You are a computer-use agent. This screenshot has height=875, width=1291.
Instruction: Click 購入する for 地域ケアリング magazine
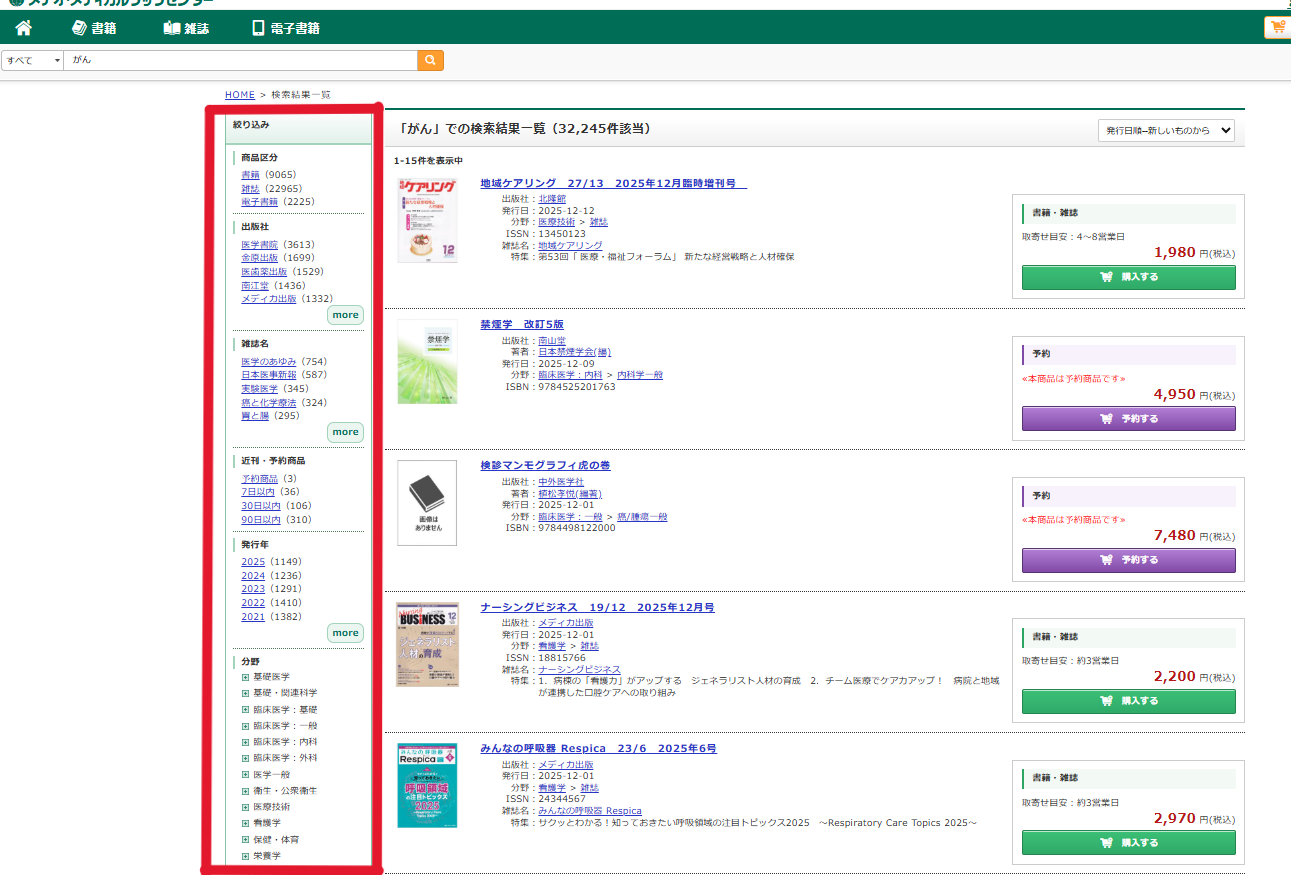click(x=1128, y=278)
